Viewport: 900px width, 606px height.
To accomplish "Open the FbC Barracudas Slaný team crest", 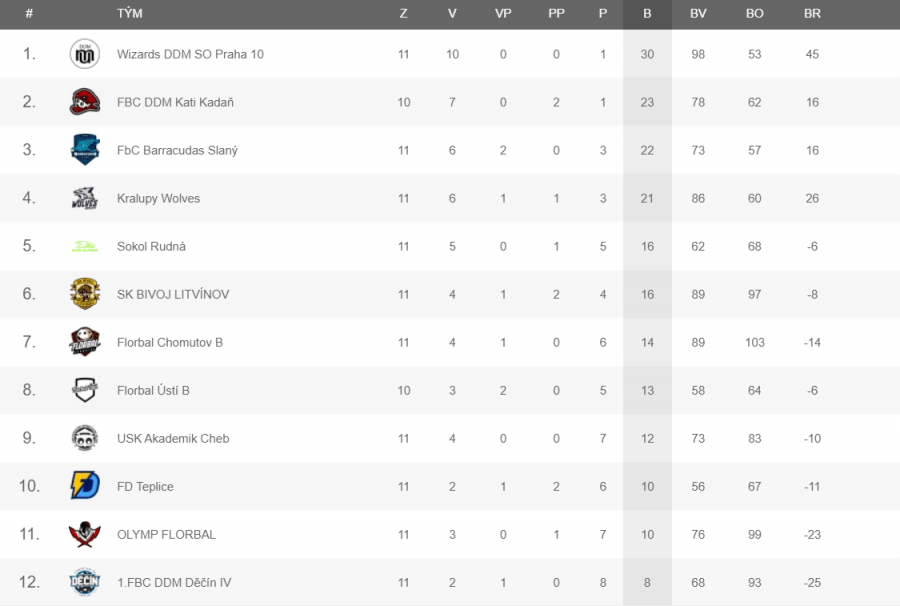I will click(x=85, y=150).
